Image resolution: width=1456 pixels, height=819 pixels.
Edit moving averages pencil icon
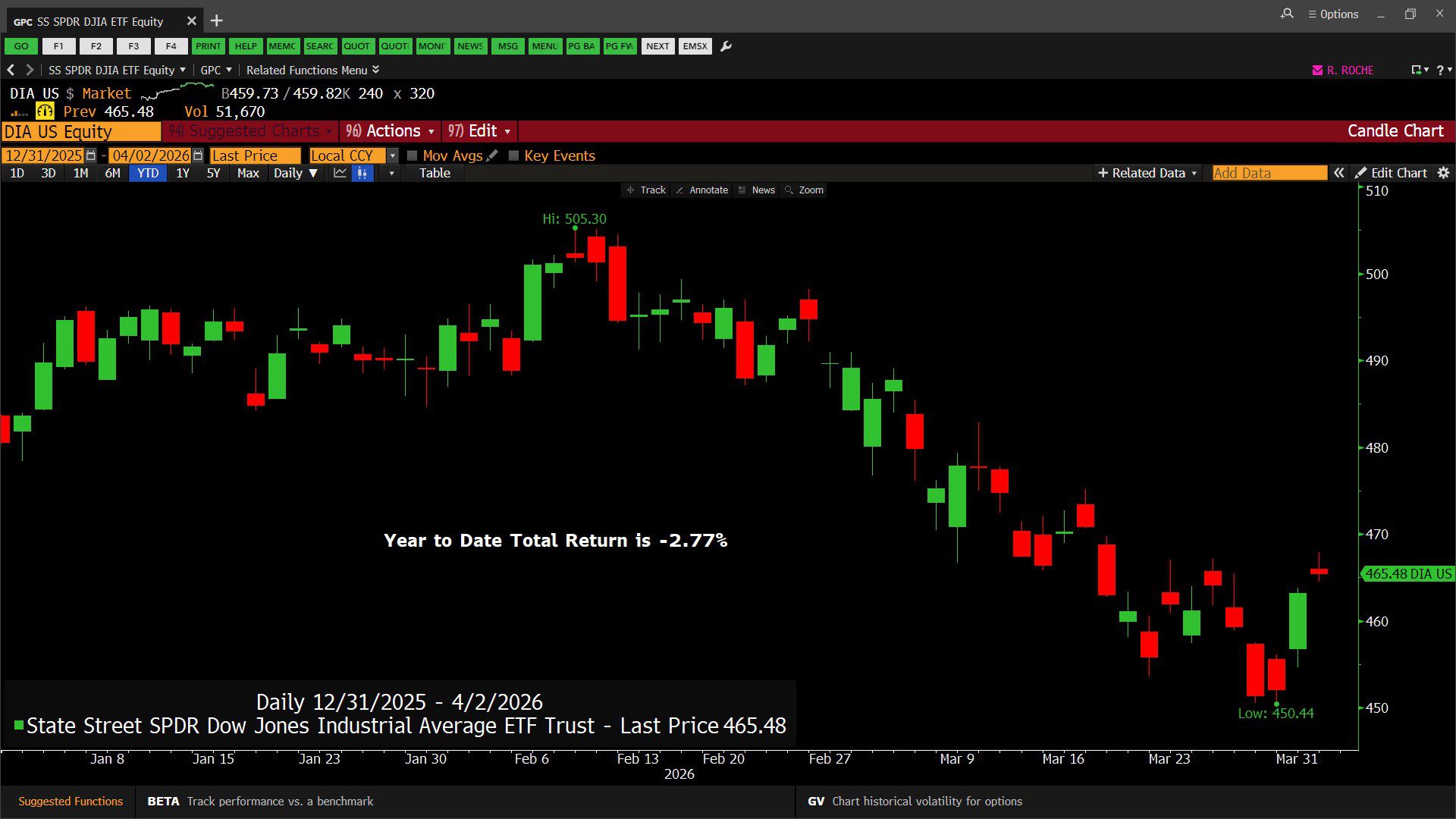[x=492, y=155]
